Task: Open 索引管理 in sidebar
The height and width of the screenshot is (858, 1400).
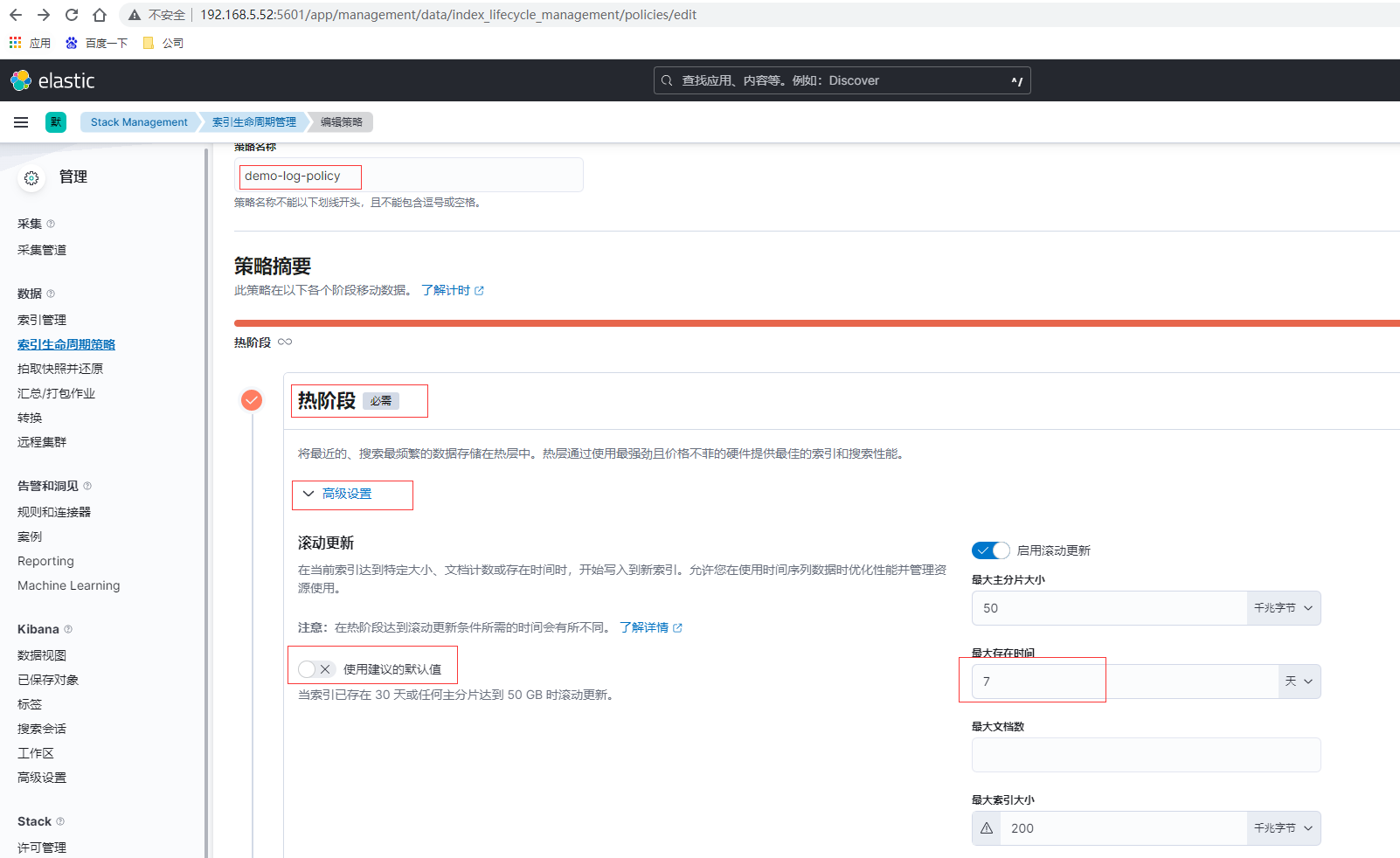Action: (x=42, y=320)
